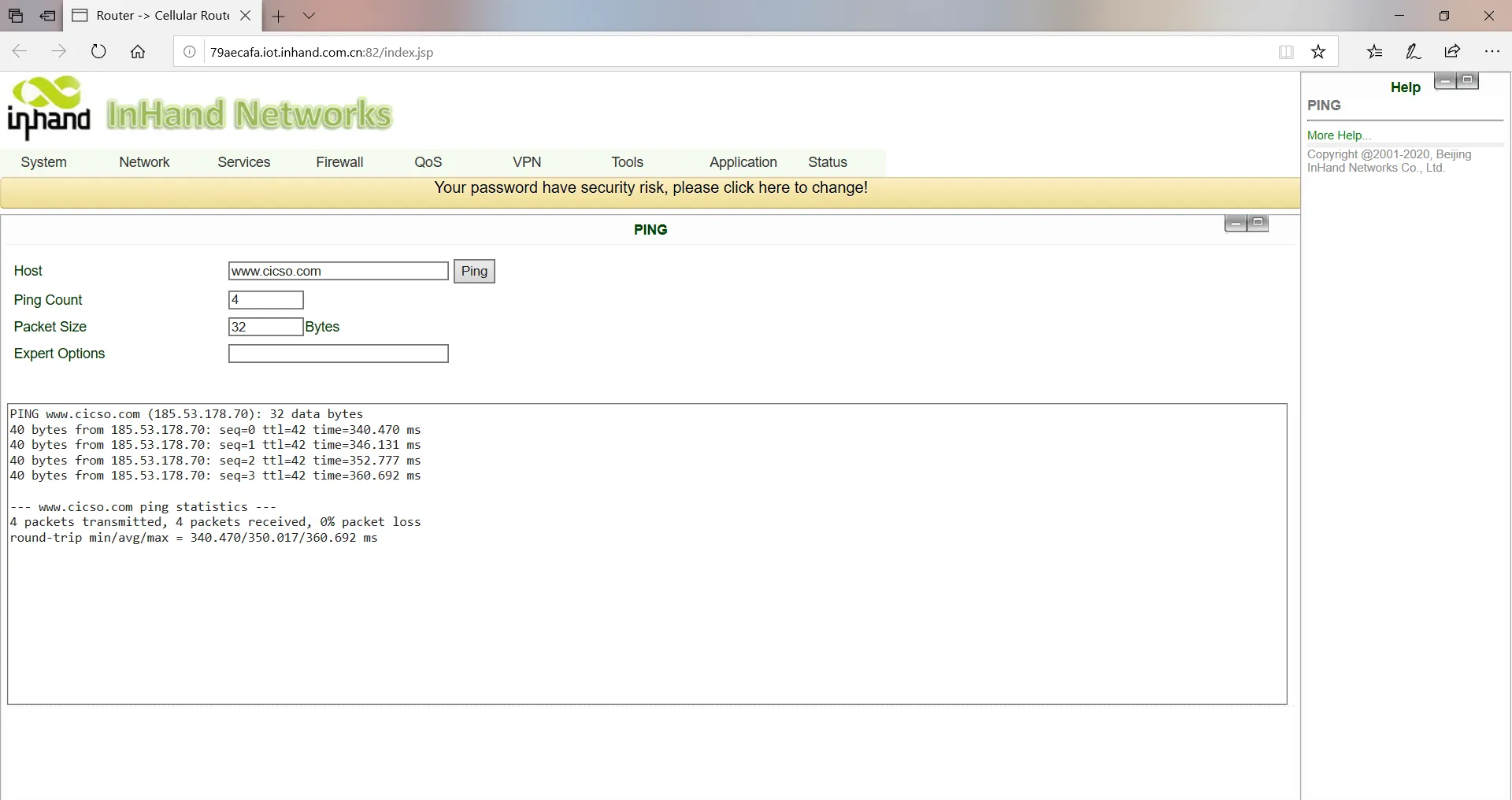Open the tabs you've set aside
Image resolution: width=1512 pixels, height=800 pixels.
coord(16,16)
